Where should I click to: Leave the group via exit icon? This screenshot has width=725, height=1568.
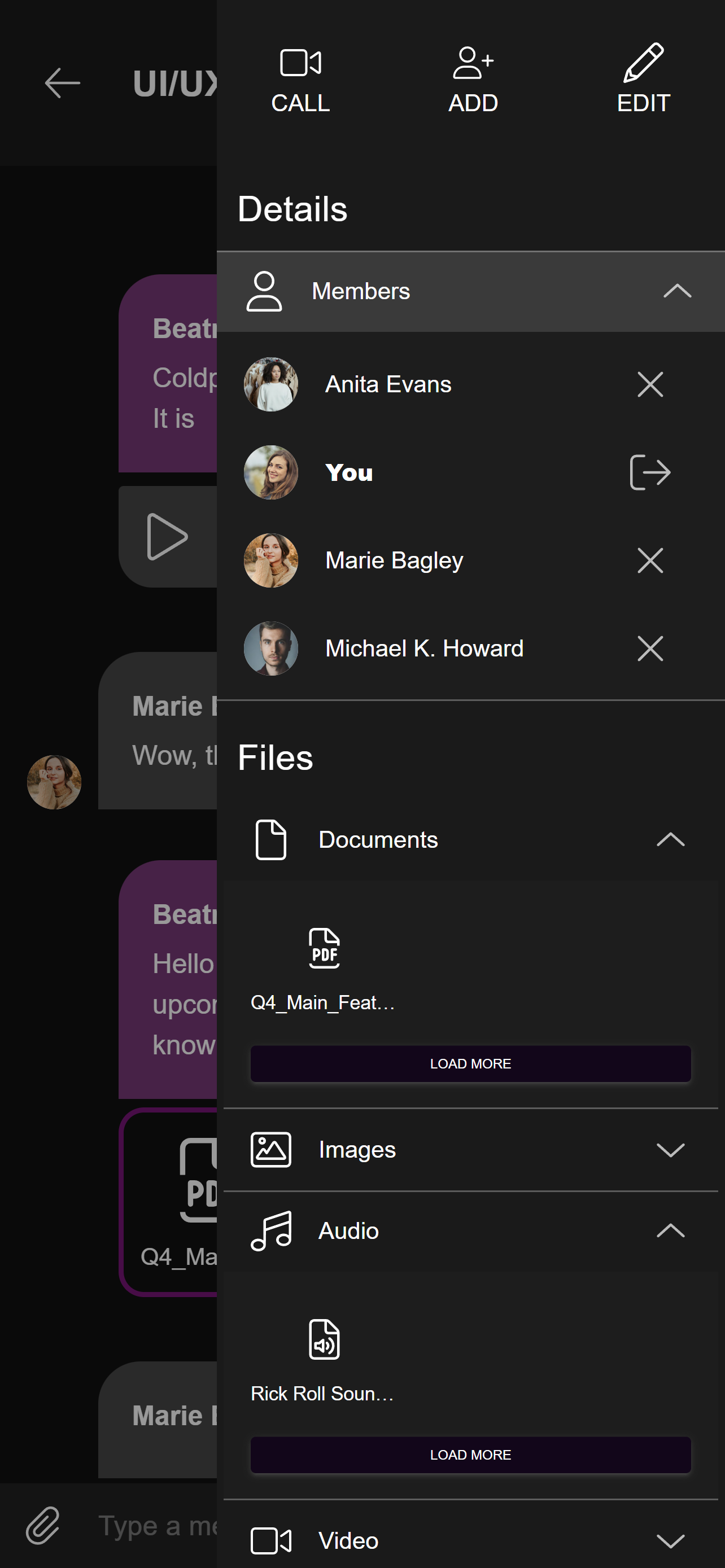(x=650, y=472)
